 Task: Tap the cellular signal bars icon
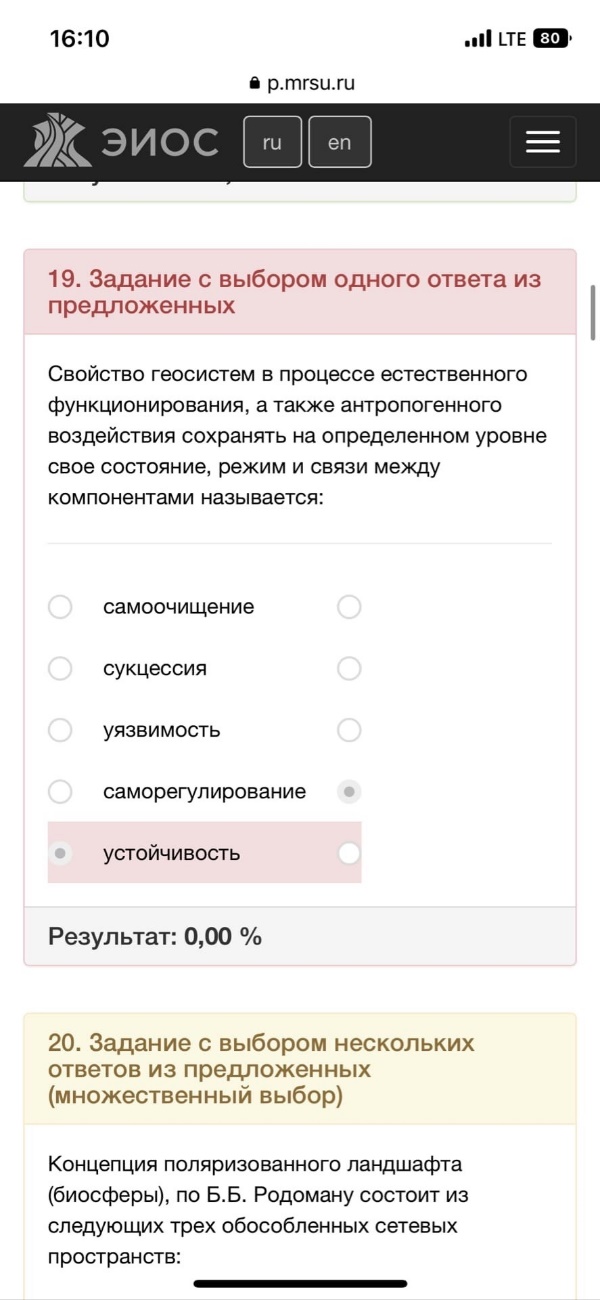(x=478, y=39)
